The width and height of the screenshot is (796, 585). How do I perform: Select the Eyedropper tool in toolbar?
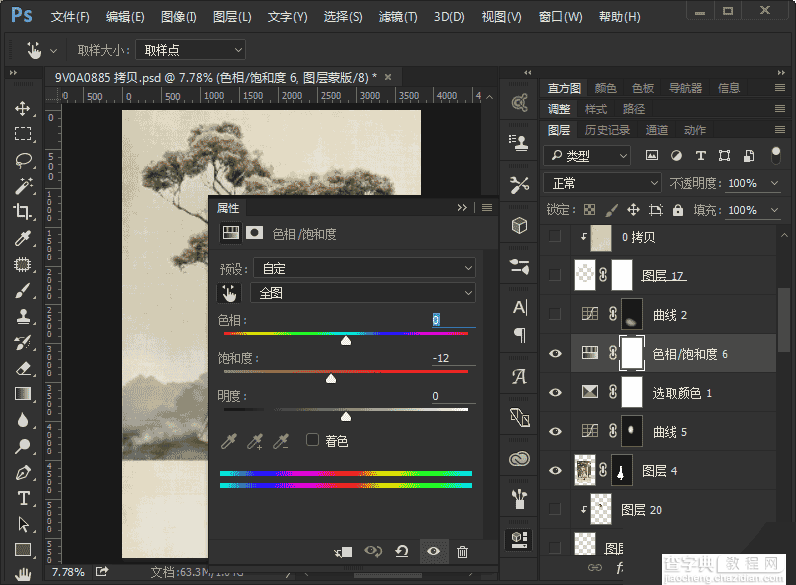[x=23, y=238]
